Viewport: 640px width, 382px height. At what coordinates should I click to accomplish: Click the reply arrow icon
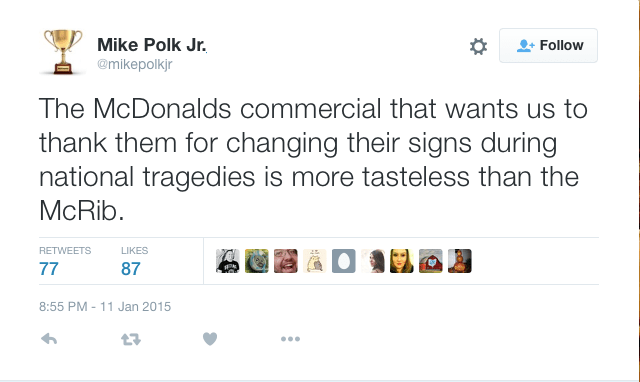coord(49,339)
